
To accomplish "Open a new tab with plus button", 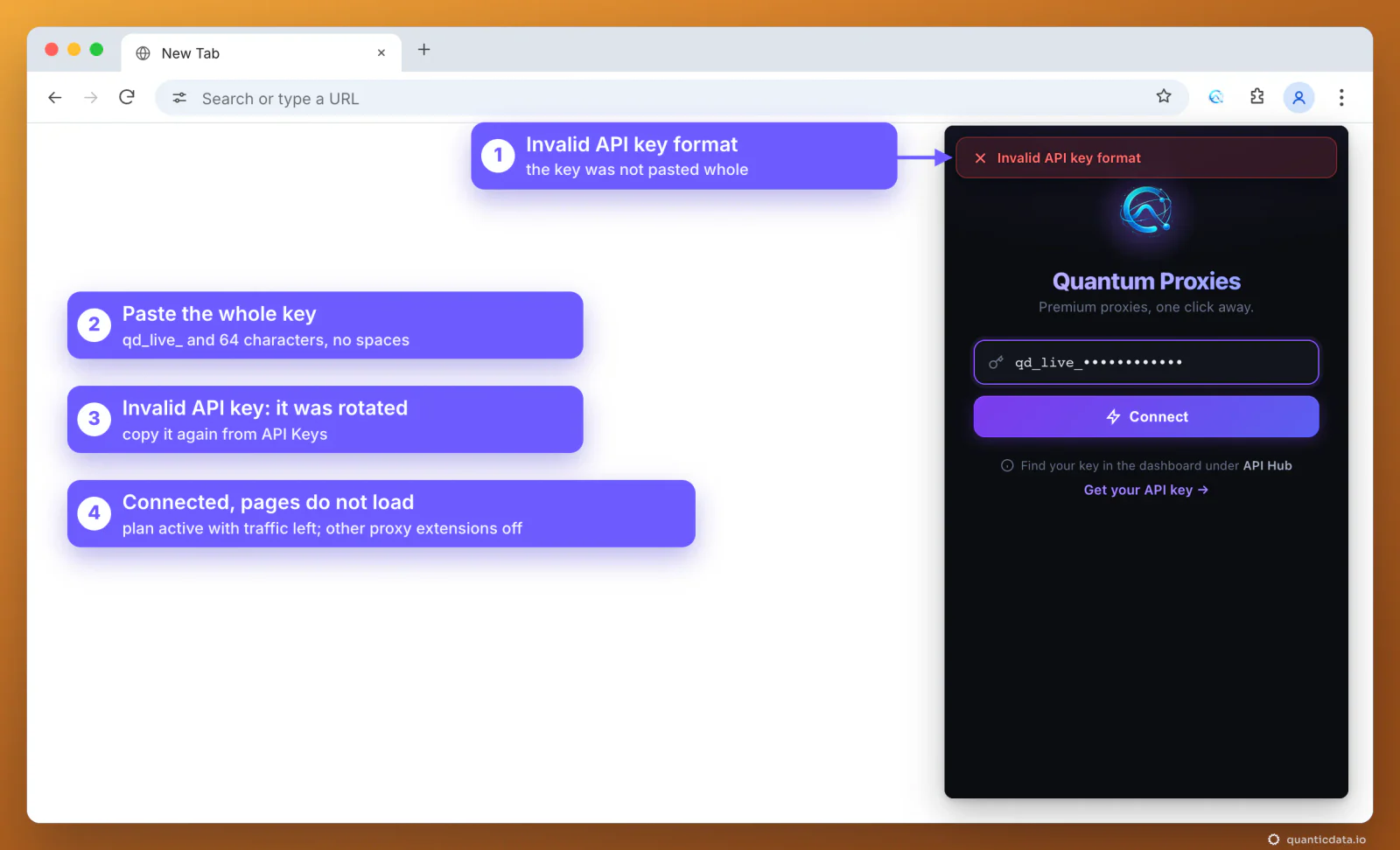I will pyautogui.click(x=423, y=50).
